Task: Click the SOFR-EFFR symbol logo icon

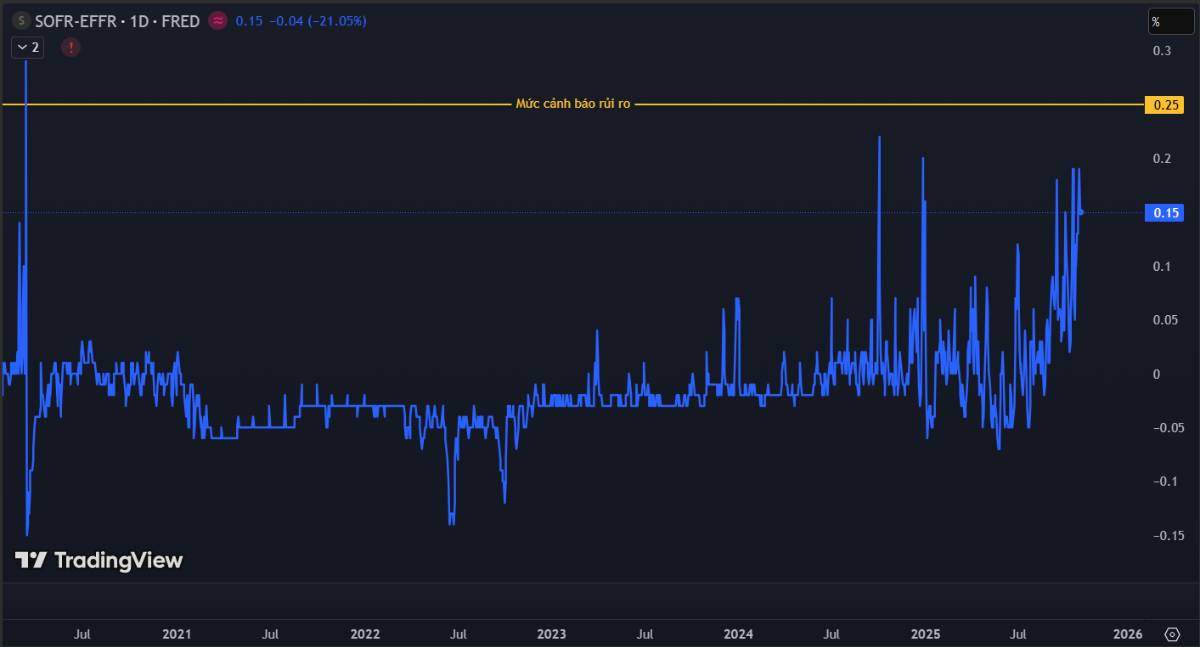Action: [x=21, y=21]
